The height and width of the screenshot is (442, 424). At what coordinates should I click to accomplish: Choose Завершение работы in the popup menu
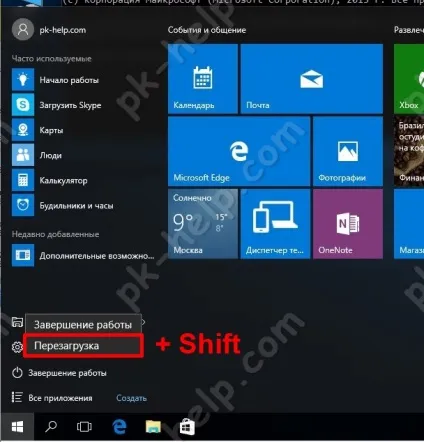click(x=83, y=325)
